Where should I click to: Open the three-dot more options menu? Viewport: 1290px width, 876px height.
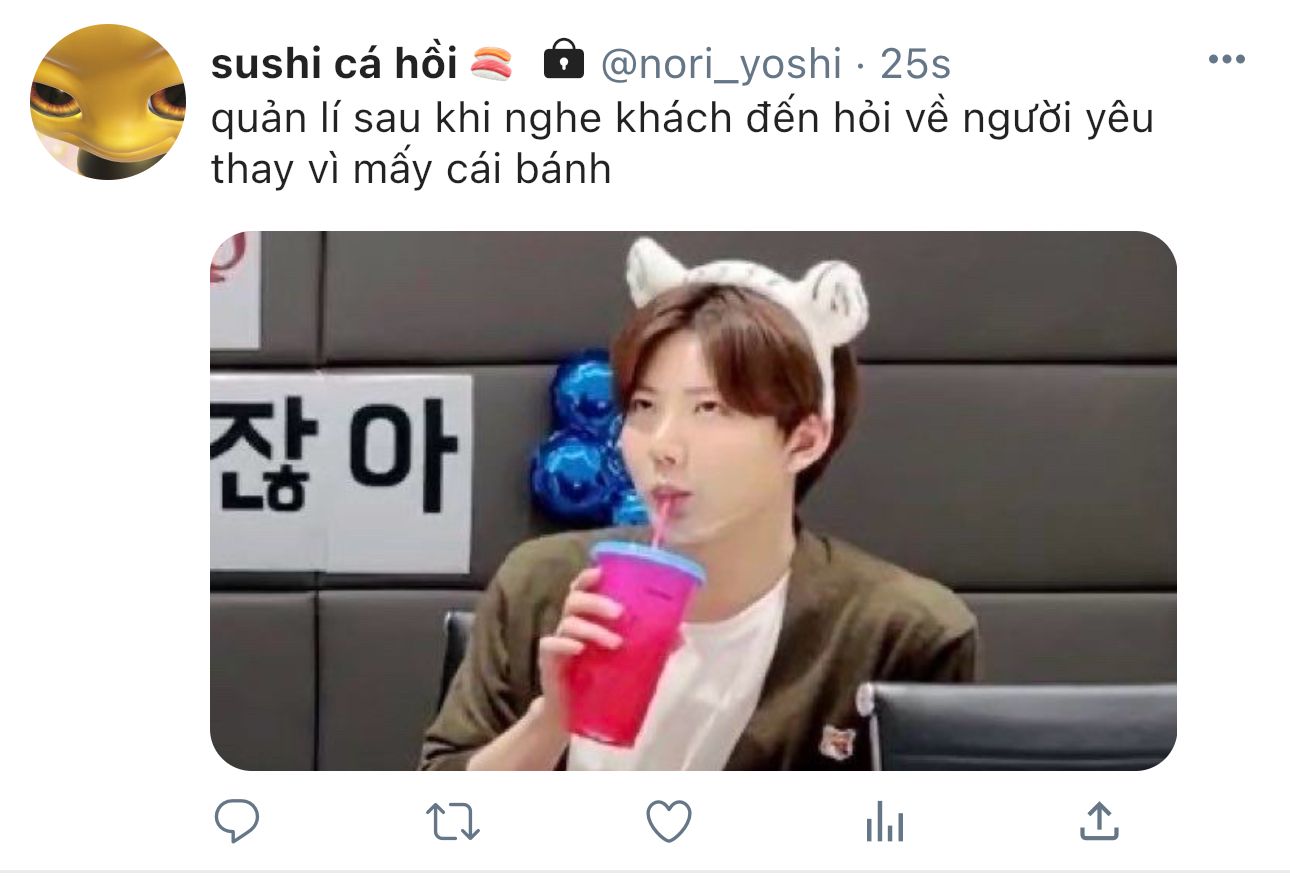[x=1226, y=60]
